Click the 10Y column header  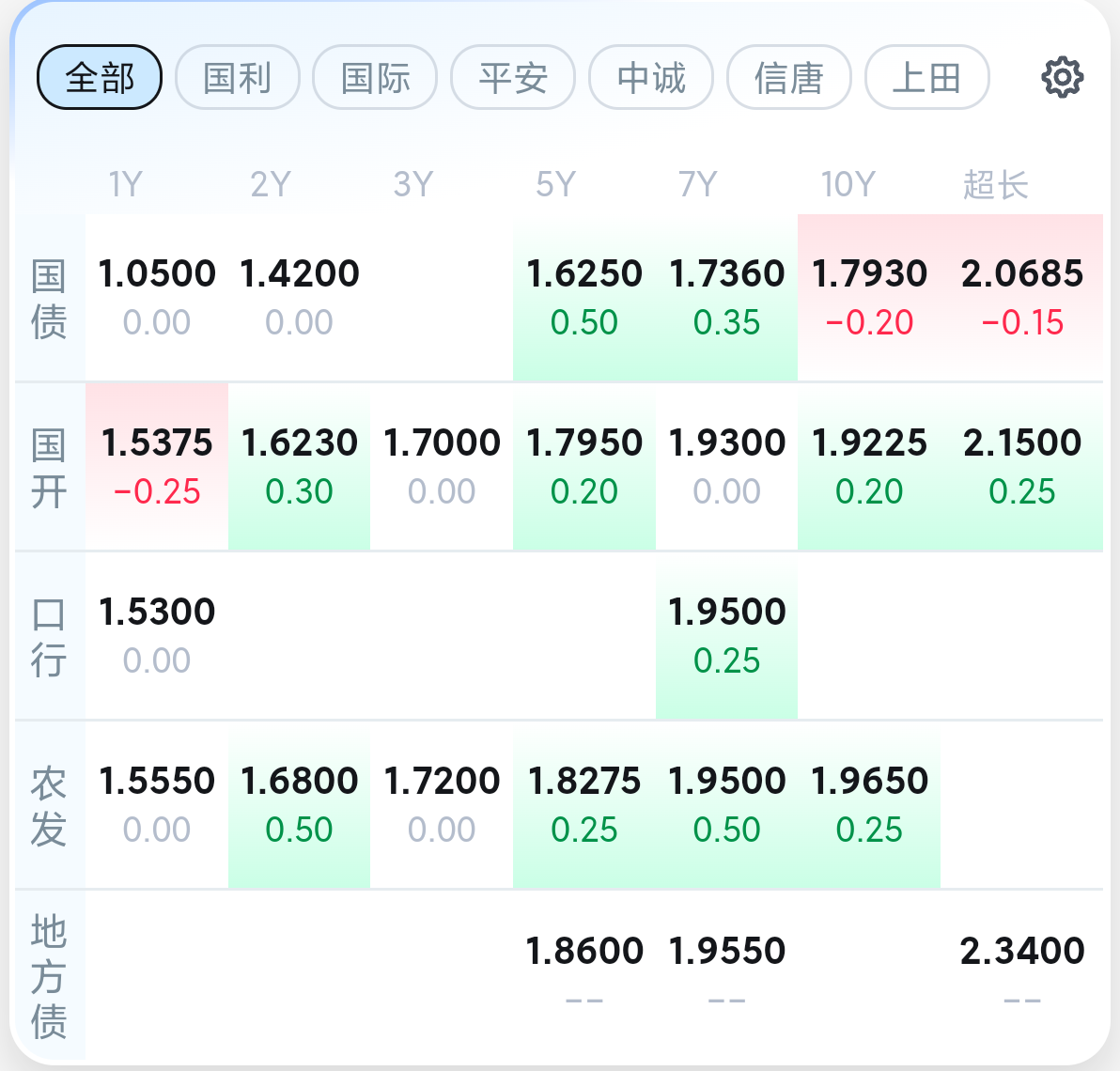(848, 184)
